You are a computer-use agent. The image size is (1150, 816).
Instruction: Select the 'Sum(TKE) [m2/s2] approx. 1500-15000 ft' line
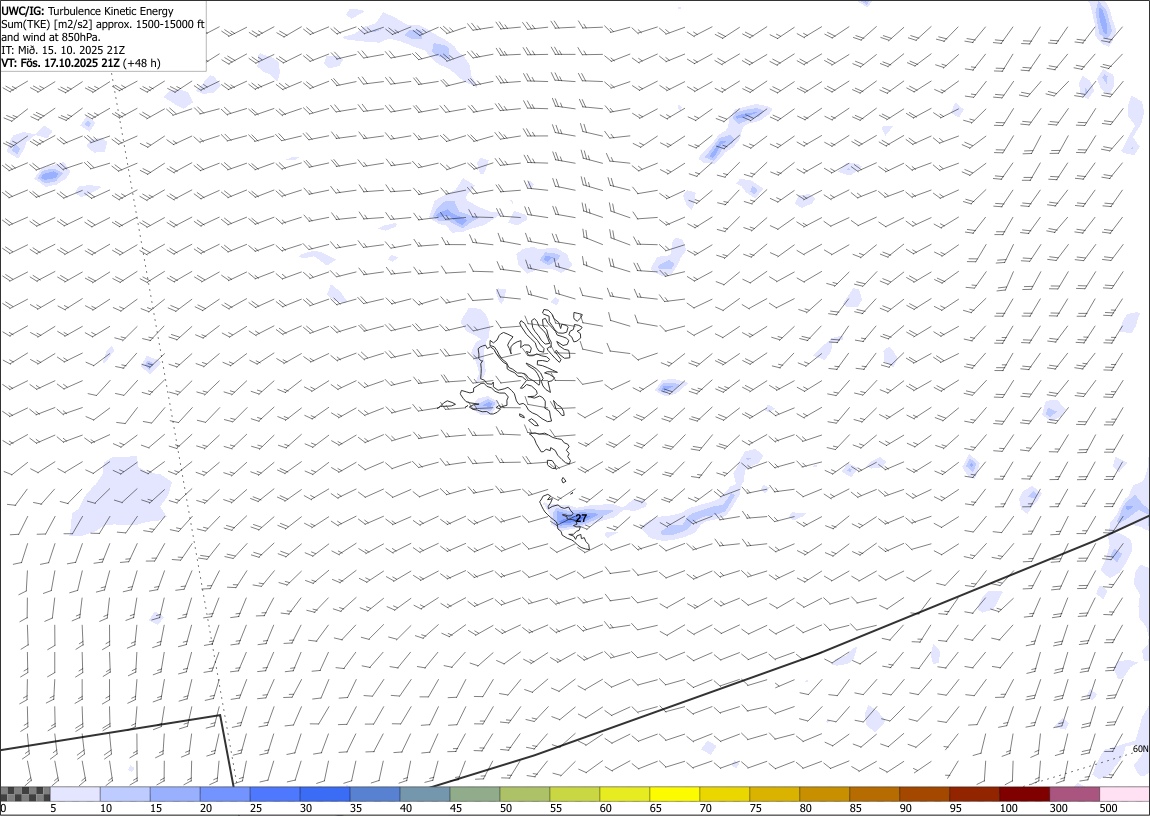pyautogui.click(x=103, y=24)
